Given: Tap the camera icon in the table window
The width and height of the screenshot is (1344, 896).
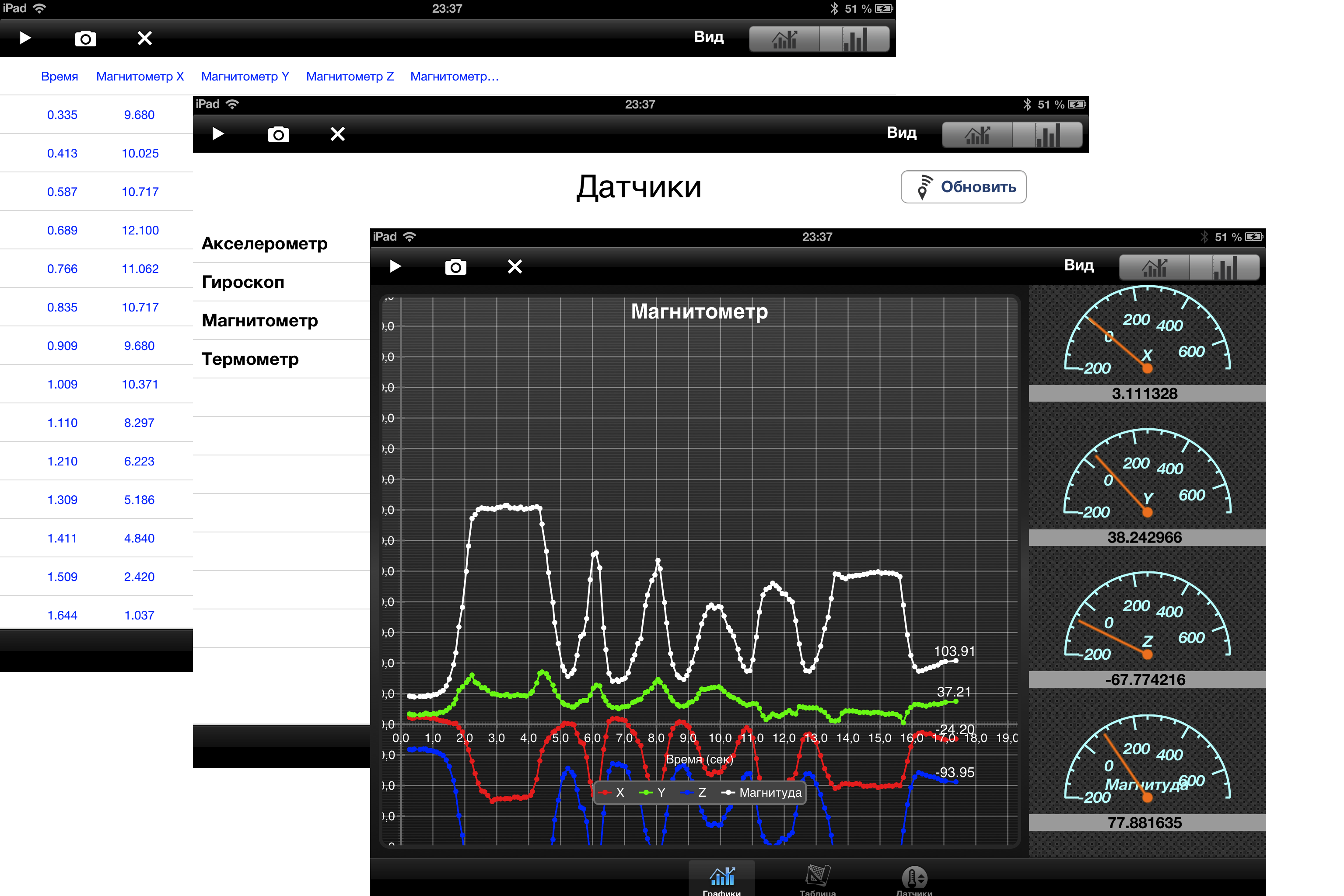Looking at the screenshot, I should (86, 39).
